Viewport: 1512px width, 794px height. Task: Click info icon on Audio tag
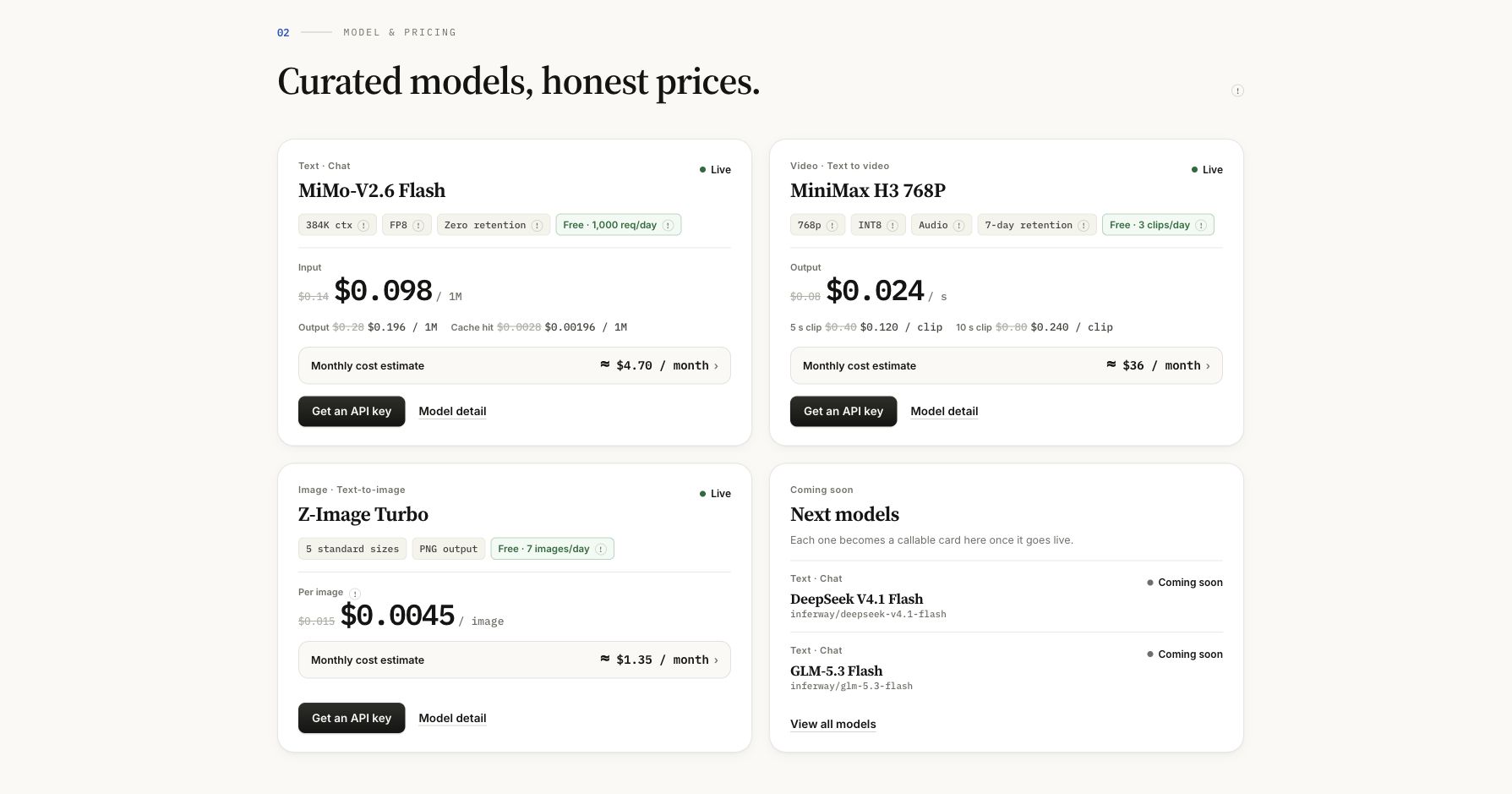[958, 226]
